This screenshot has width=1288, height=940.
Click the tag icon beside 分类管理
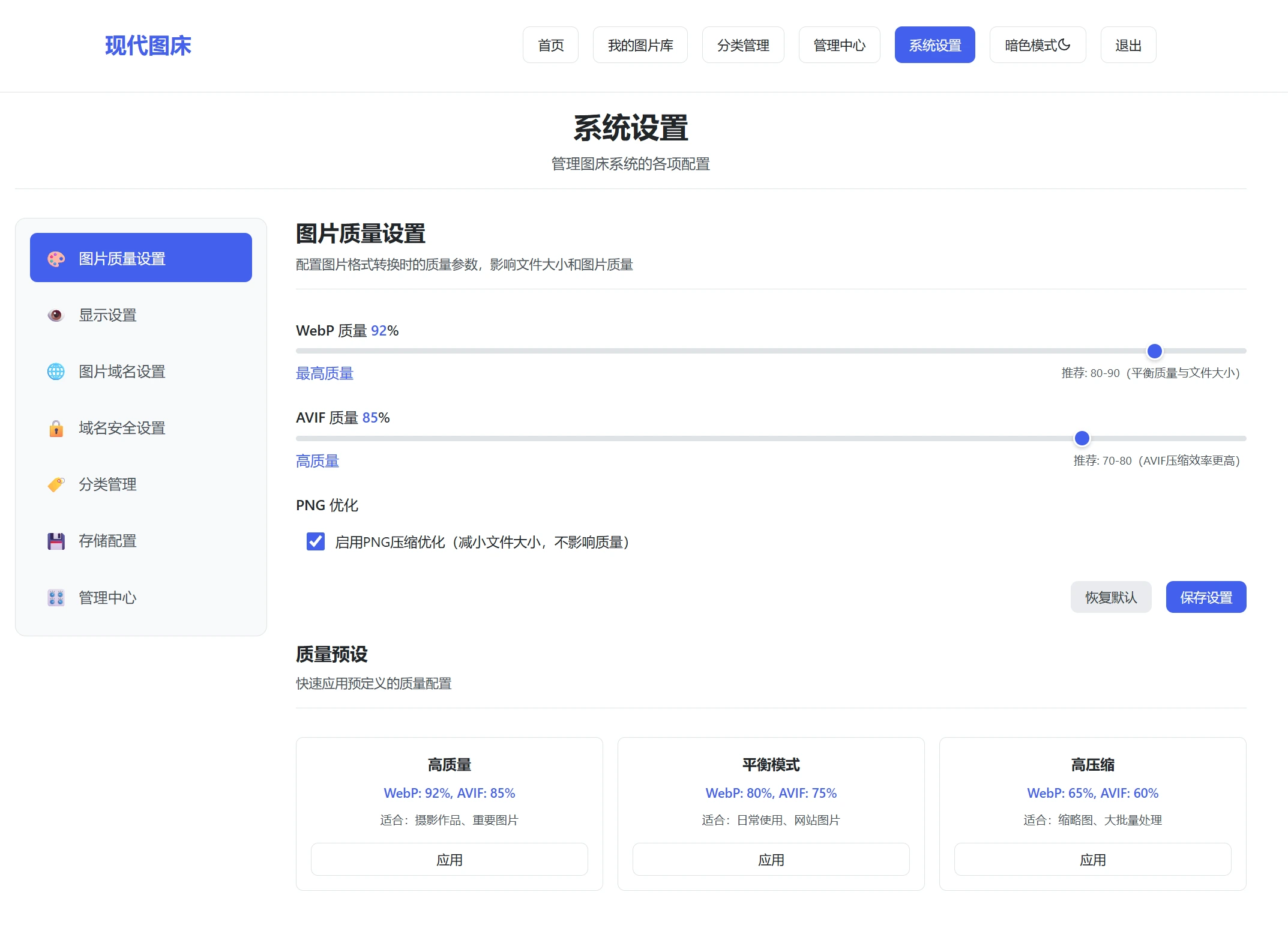56,484
